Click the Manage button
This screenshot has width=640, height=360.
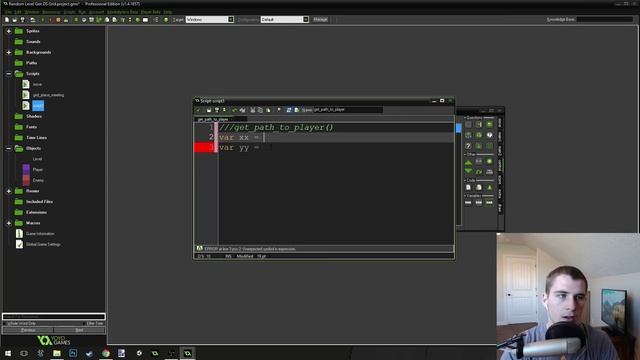tap(320, 19)
